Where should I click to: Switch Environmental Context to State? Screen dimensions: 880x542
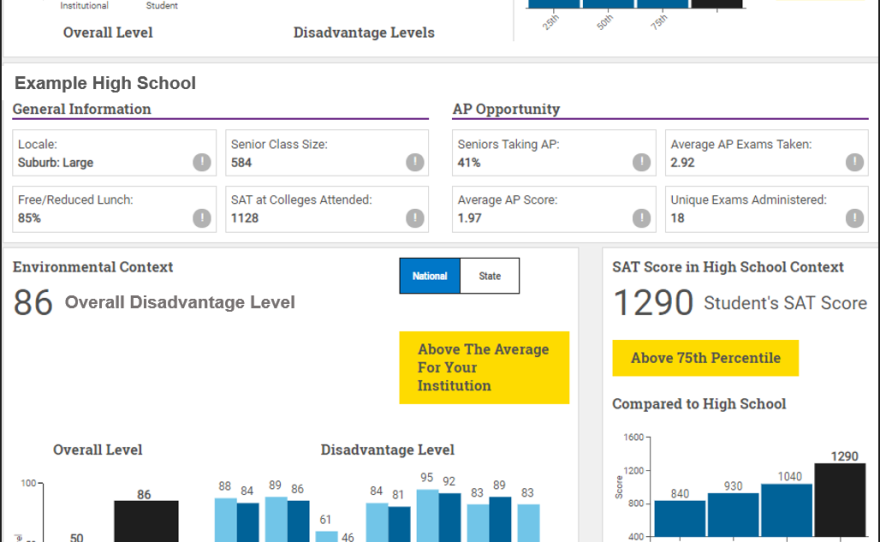490,275
